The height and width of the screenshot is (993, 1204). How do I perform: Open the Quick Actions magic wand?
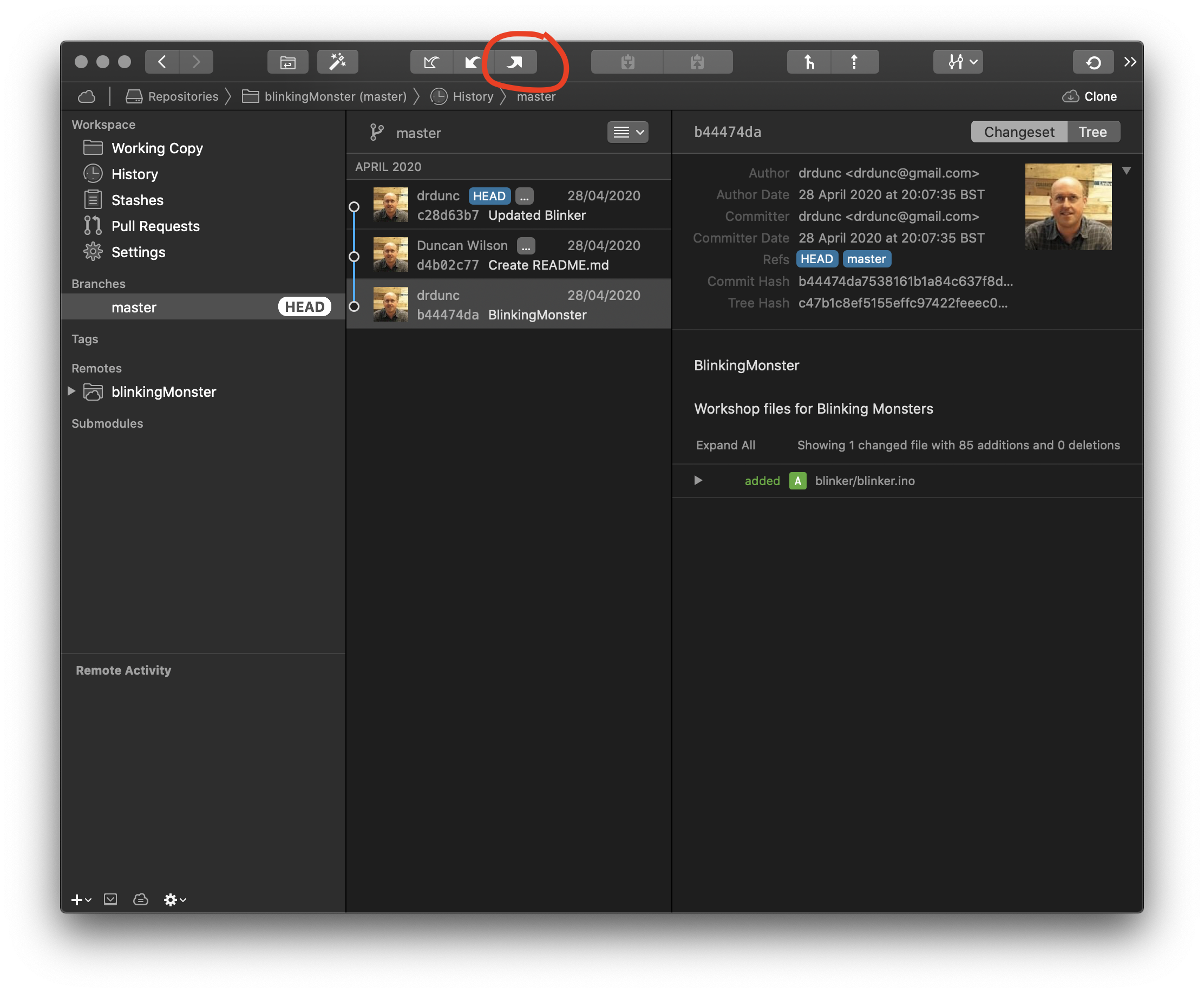[337, 62]
